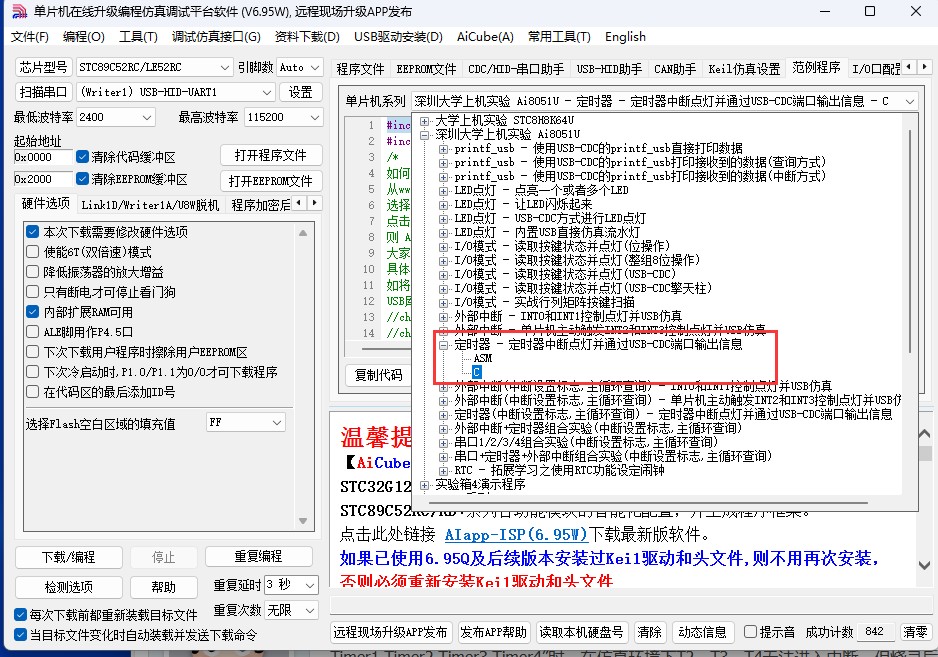The height and width of the screenshot is (657, 938).
Task: Open the USB驱动安装(D) menu
Action: (398, 36)
